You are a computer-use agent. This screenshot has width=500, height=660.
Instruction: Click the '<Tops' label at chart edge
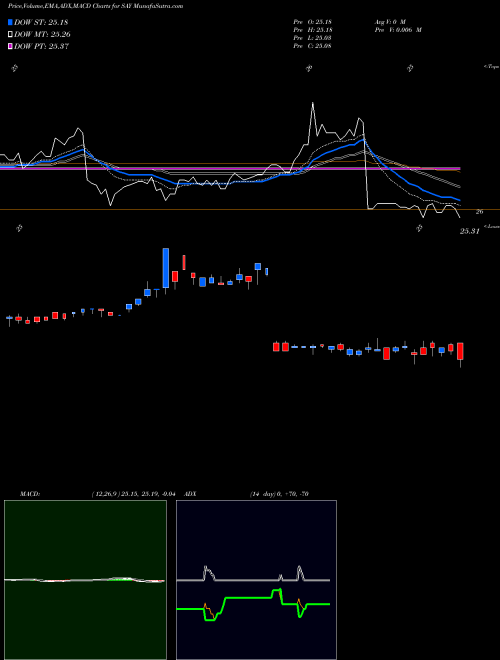(491, 67)
